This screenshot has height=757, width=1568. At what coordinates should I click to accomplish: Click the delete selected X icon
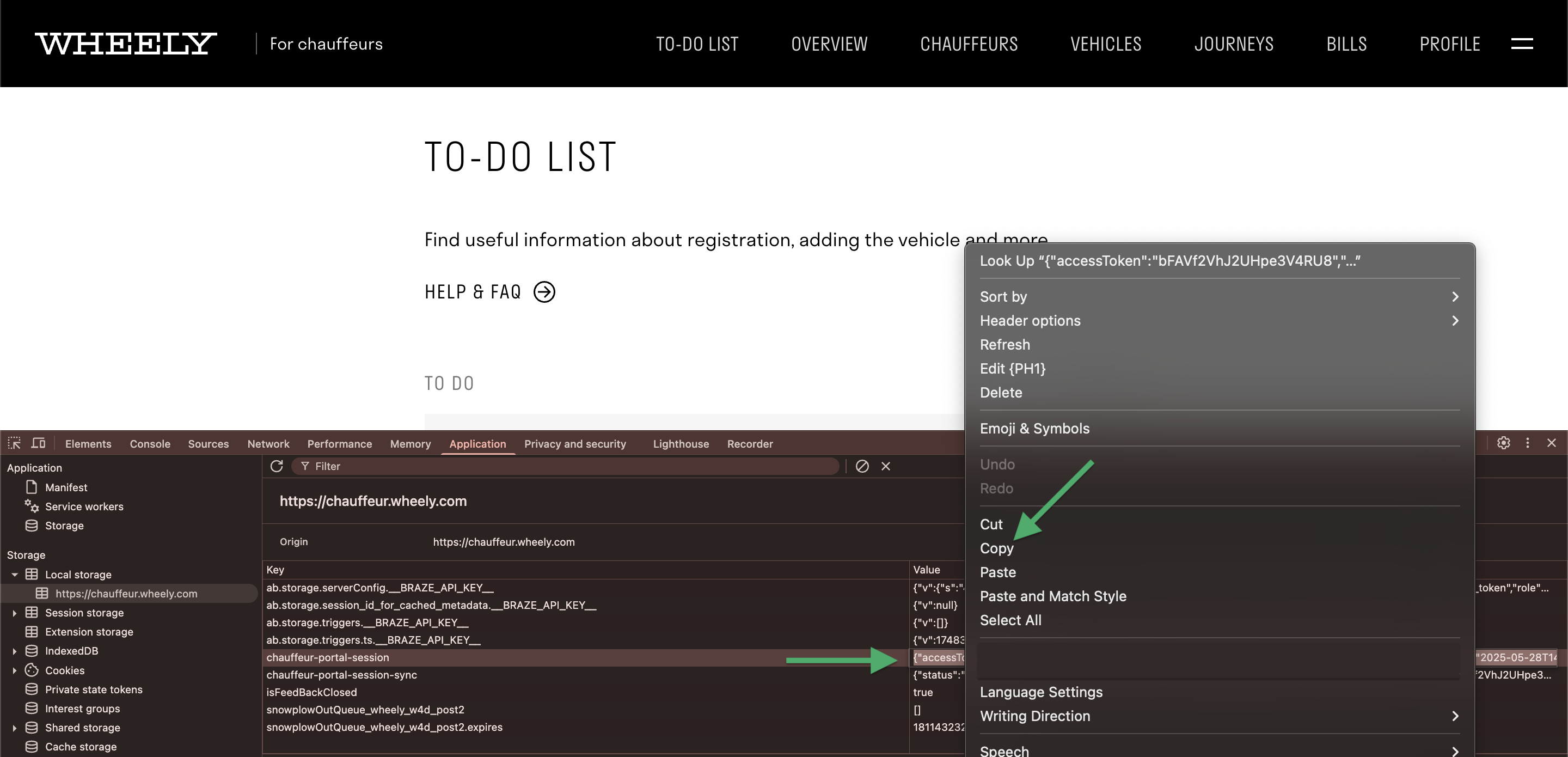(x=886, y=466)
